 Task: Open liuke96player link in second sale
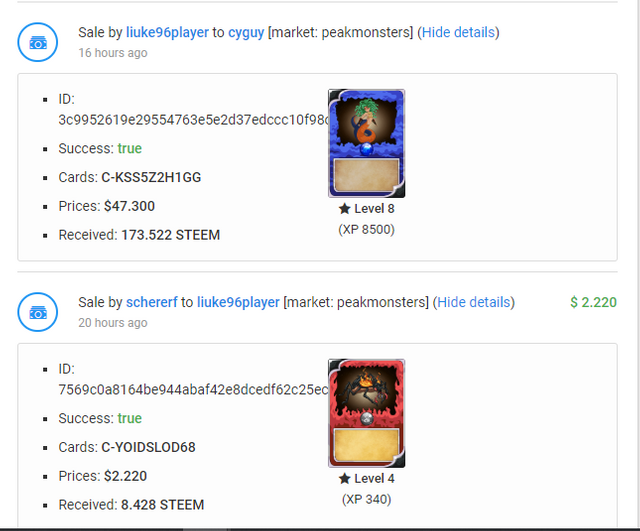238,302
